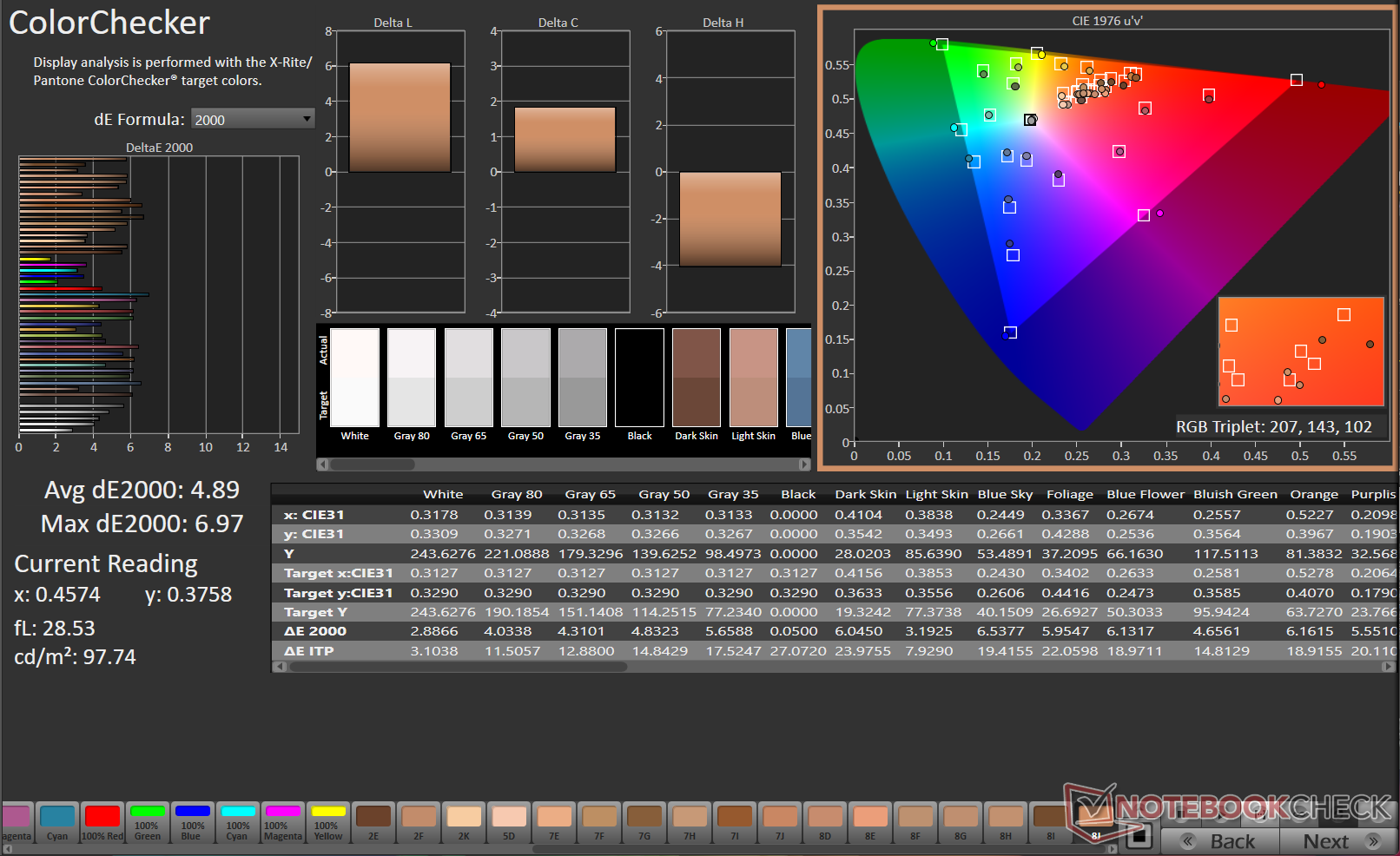Open the dE Formula dropdown
Viewport: 1400px width, 856px height.
point(252,119)
